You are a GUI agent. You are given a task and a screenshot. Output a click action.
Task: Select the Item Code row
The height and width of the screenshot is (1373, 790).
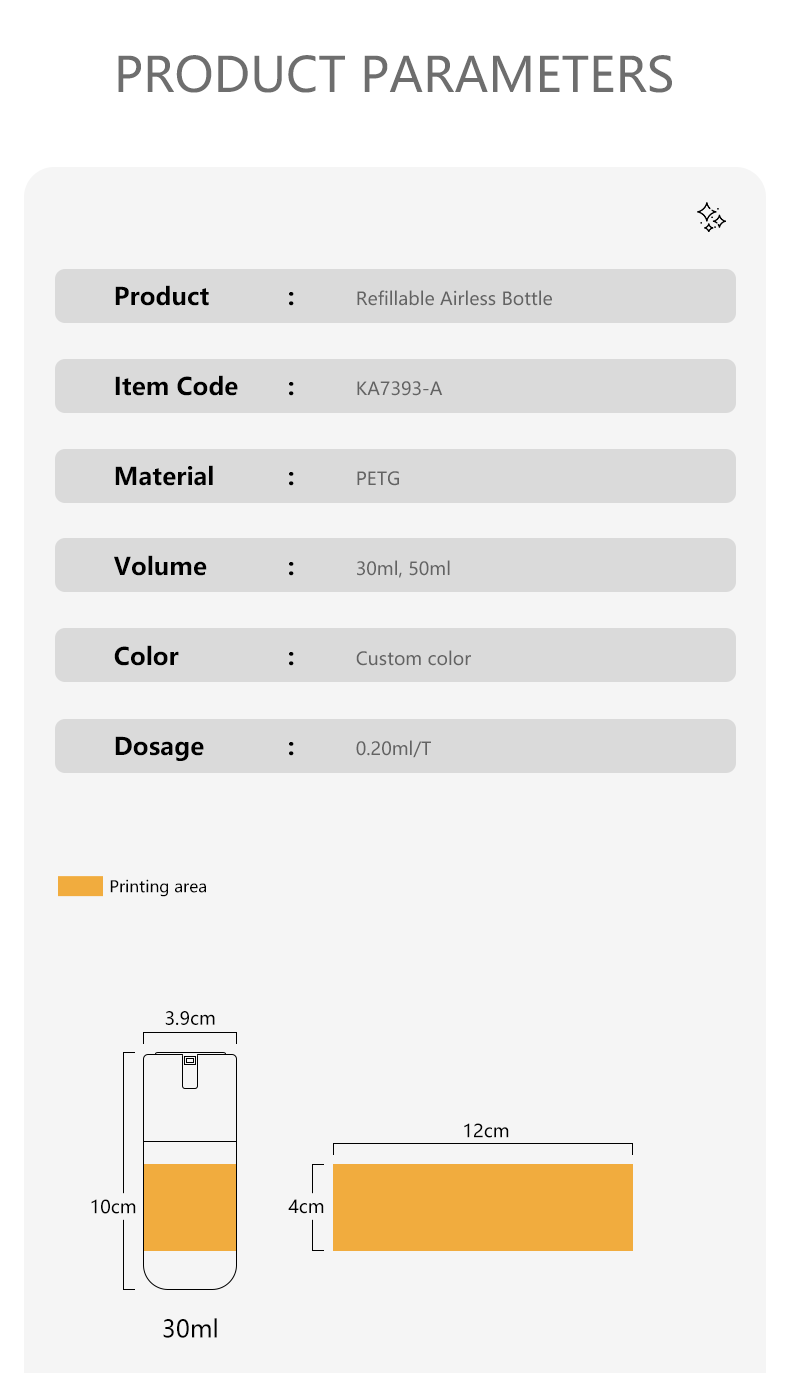(x=395, y=386)
